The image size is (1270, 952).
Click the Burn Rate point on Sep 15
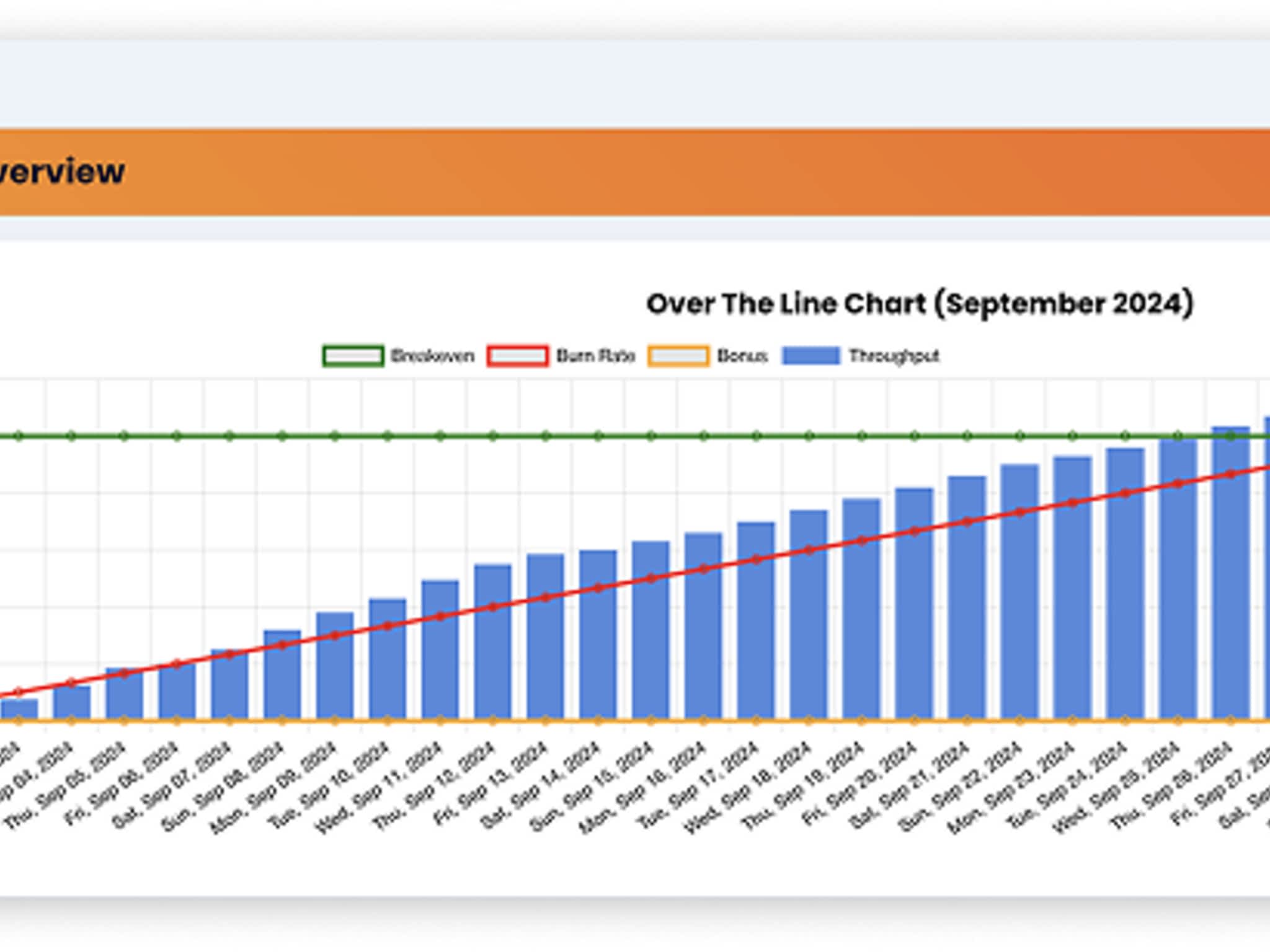click(x=651, y=578)
